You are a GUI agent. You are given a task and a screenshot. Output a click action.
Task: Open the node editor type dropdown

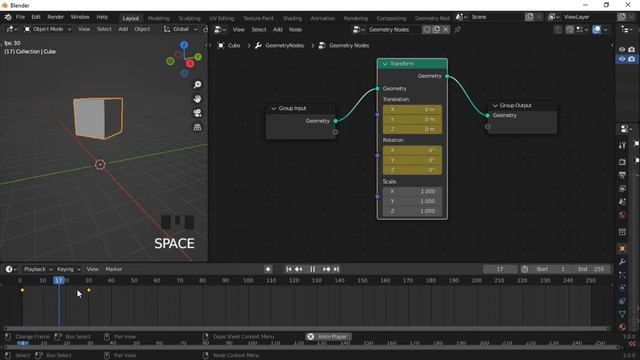point(221,29)
